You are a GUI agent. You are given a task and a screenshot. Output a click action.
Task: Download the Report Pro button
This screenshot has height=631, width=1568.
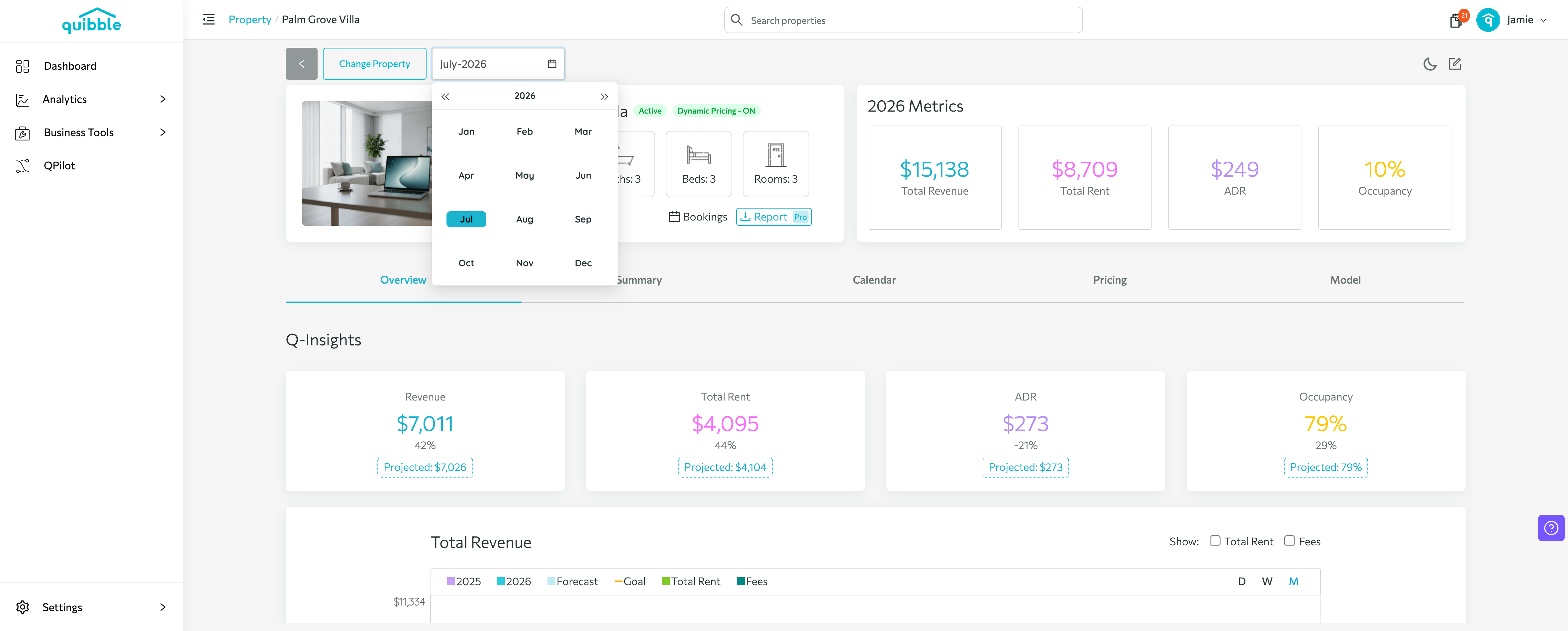pyautogui.click(x=774, y=217)
